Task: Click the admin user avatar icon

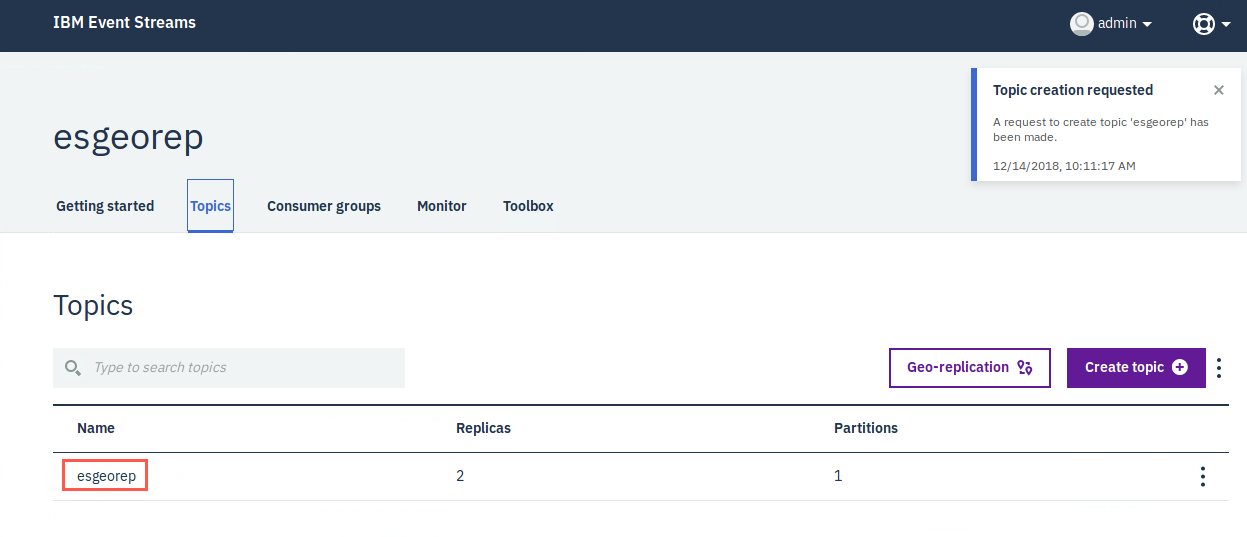Action: pos(1081,23)
